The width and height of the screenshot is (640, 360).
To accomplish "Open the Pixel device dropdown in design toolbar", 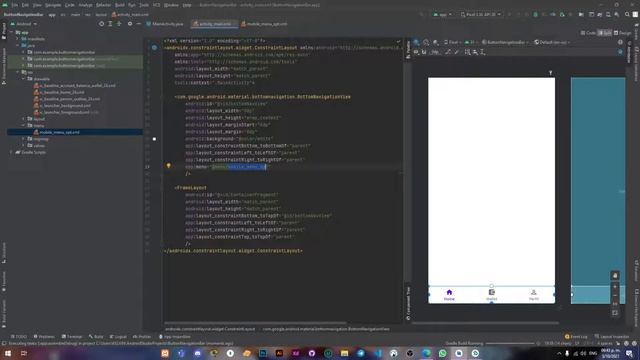I will 452,42.
